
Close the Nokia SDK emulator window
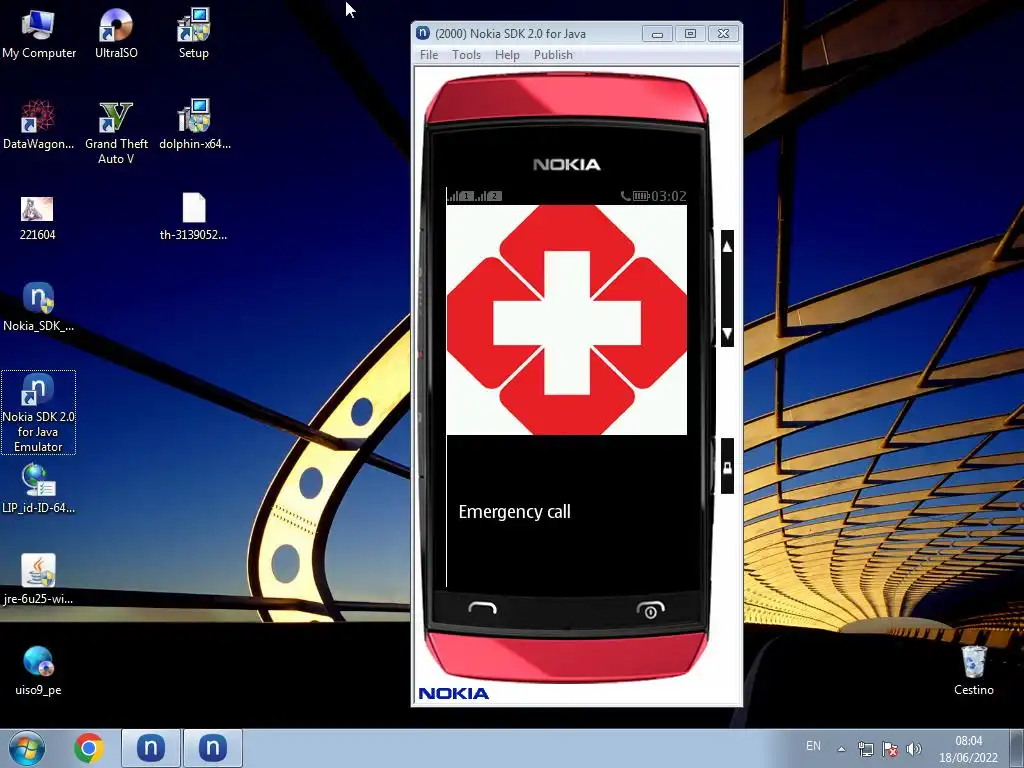[724, 33]
